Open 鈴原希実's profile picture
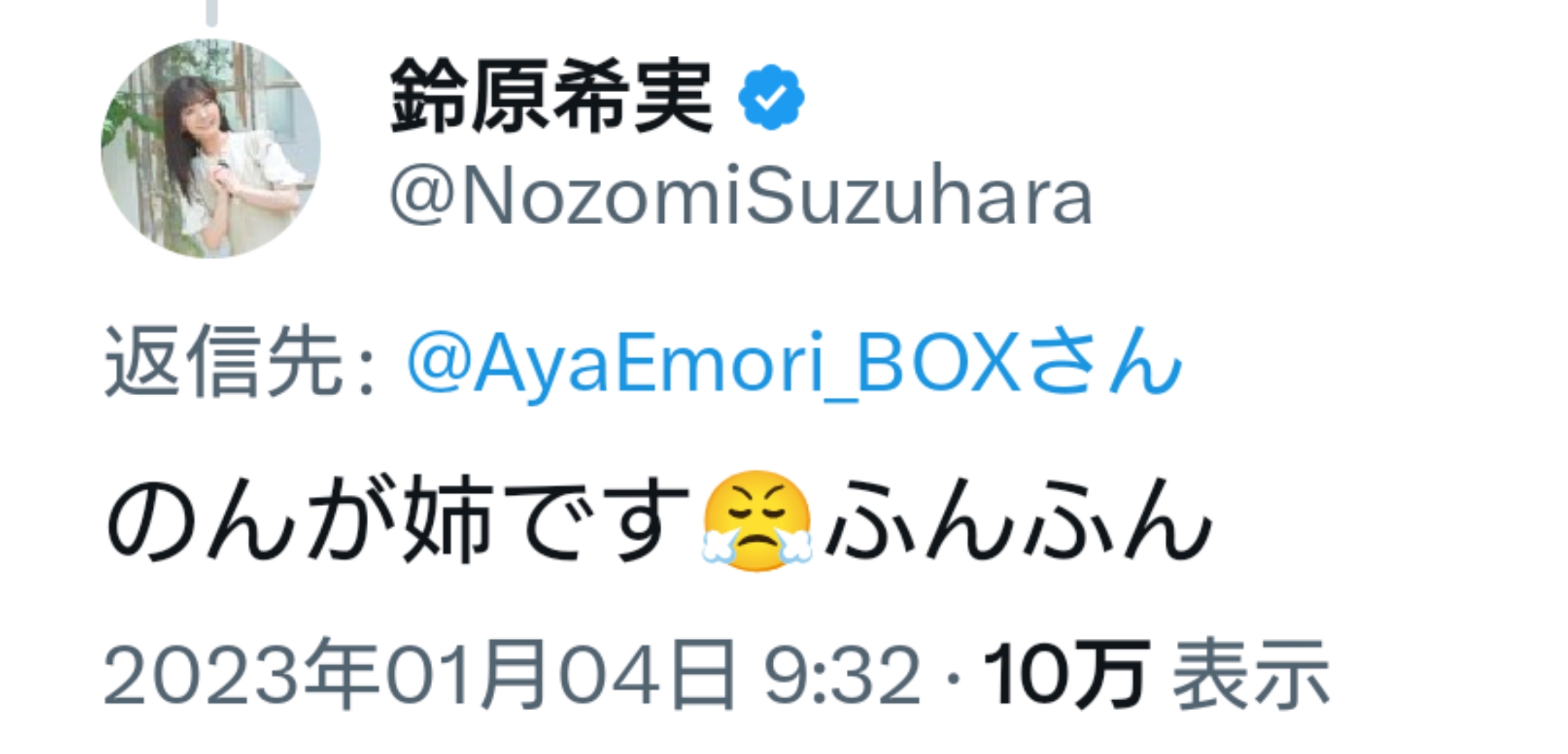The image size is (1568, 754). pos(211,148)
